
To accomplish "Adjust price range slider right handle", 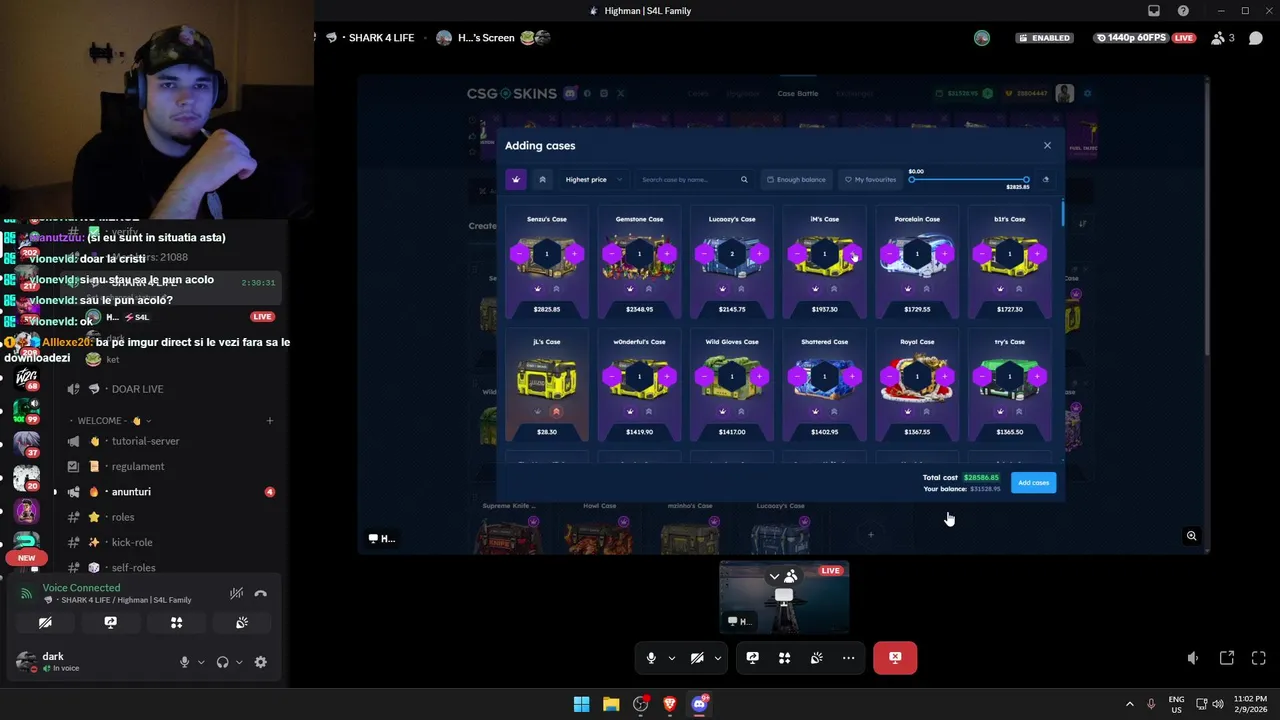I will (1026, 180).
